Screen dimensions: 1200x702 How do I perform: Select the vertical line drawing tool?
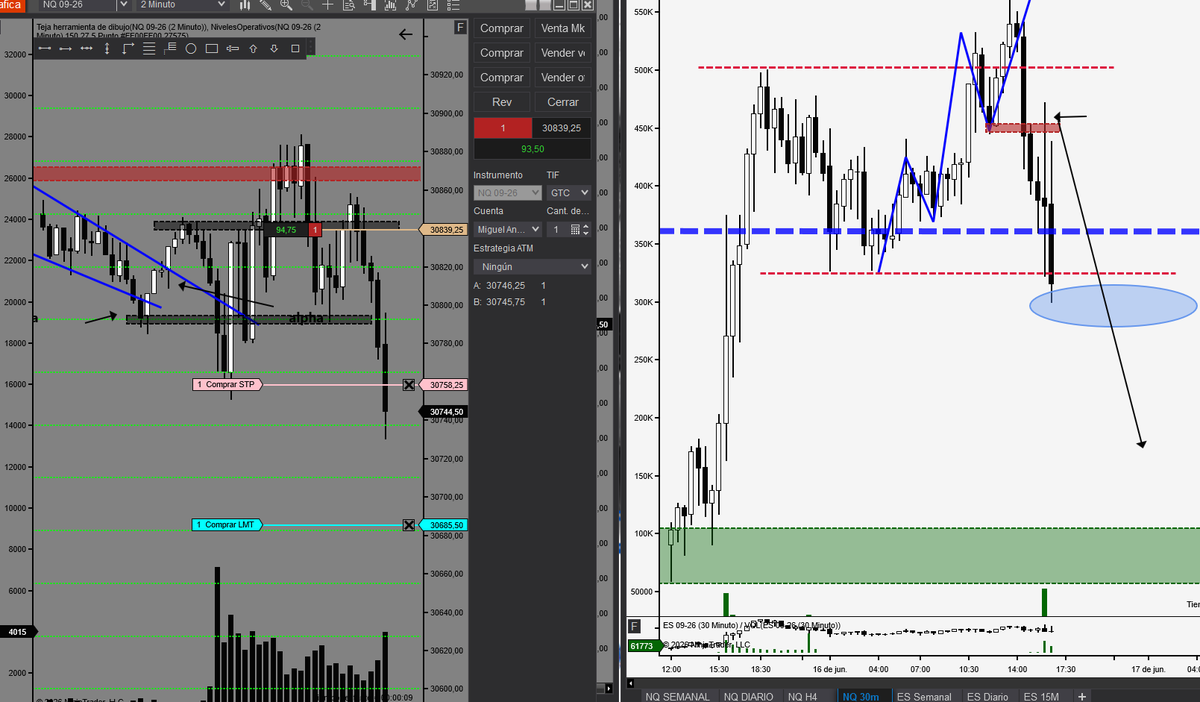tap(107, 48)
